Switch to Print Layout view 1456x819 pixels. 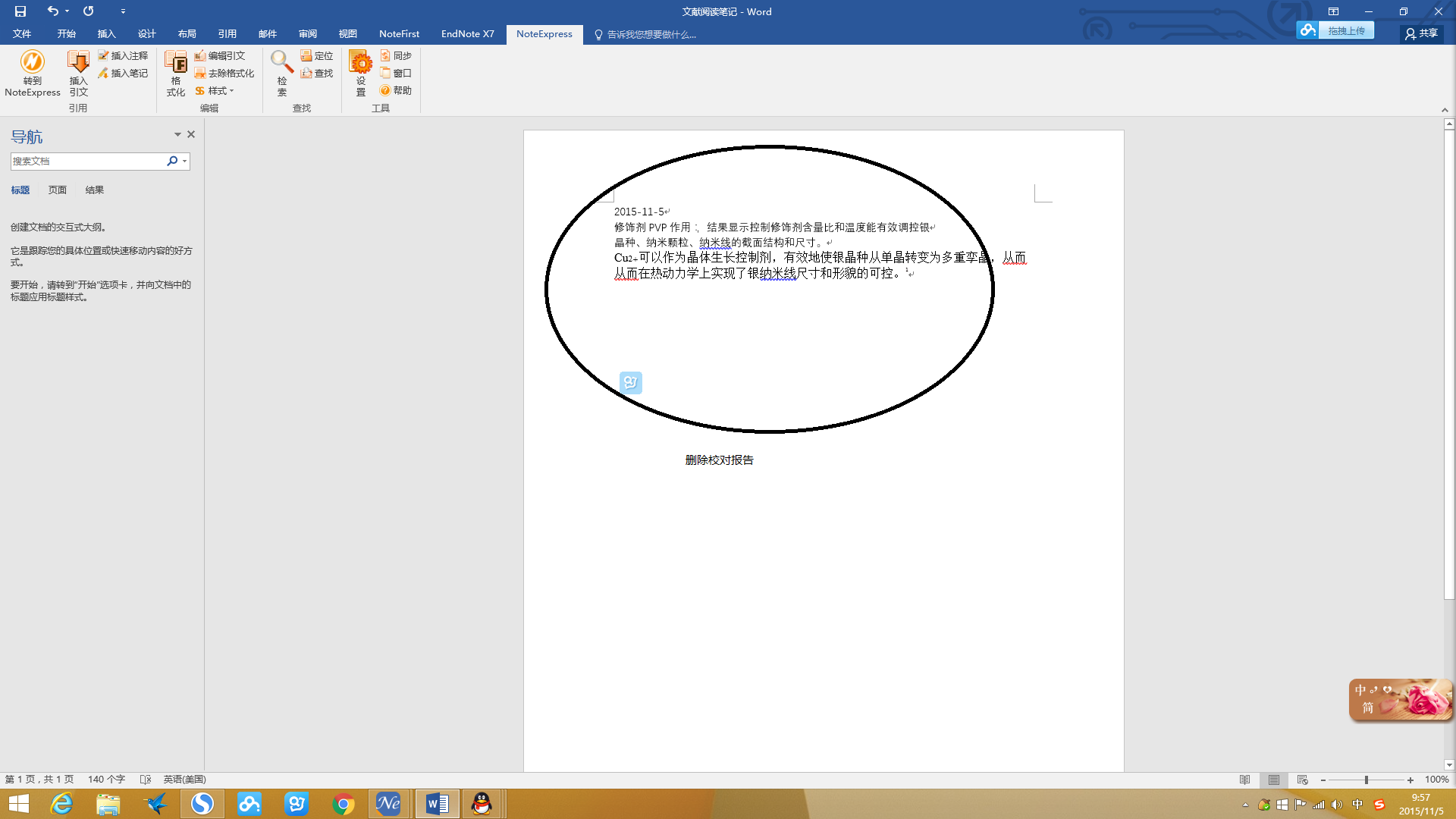[1274, 780]
